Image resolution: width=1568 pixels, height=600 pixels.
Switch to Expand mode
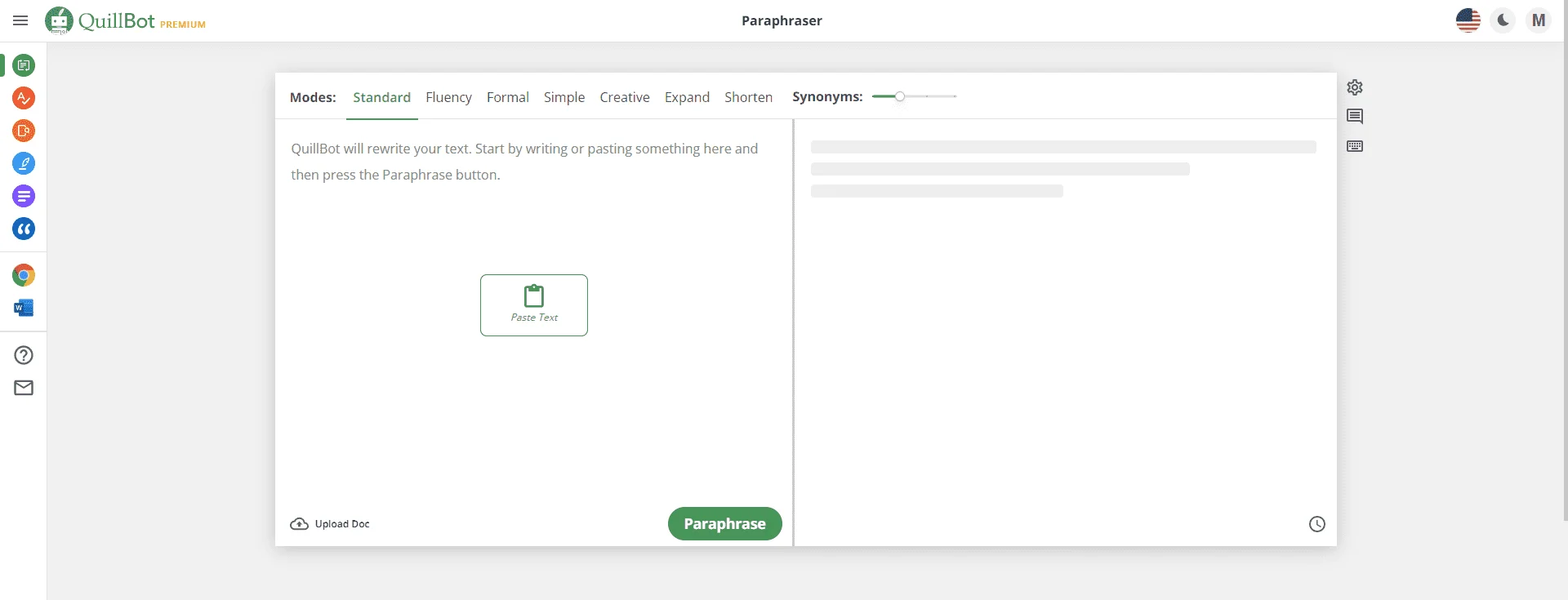687,97
